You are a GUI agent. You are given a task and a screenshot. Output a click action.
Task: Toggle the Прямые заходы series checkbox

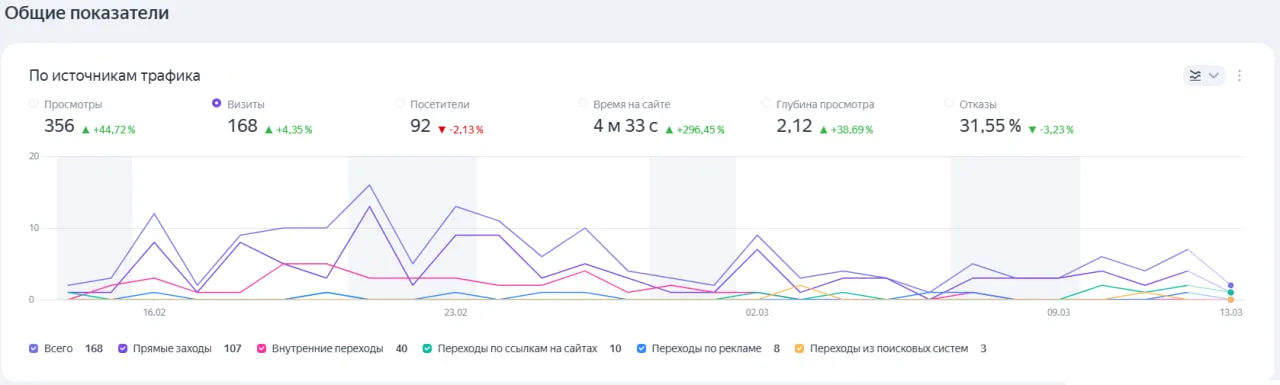click(x=124, y=349)
